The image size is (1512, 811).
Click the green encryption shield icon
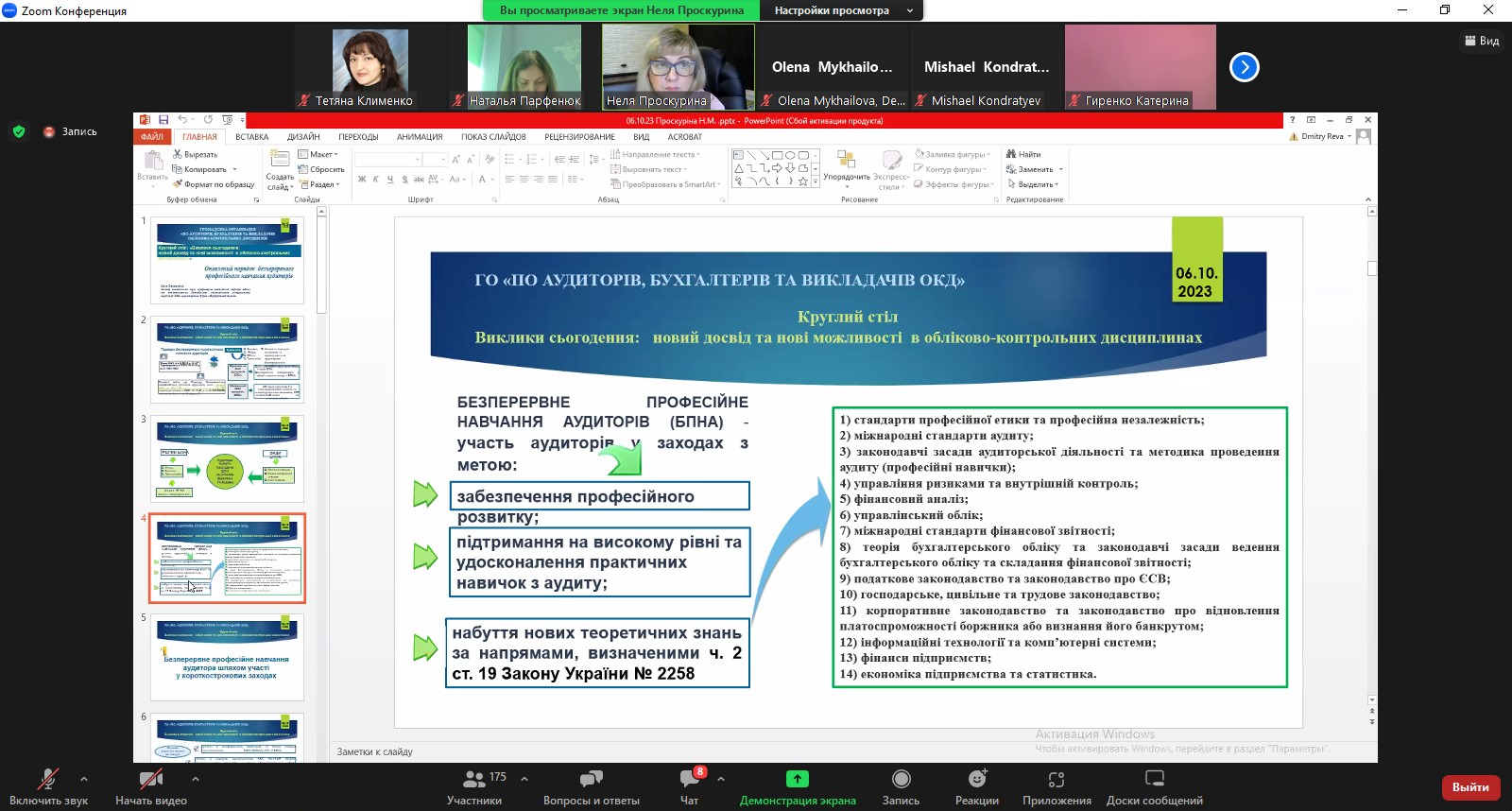coord(19,131)
